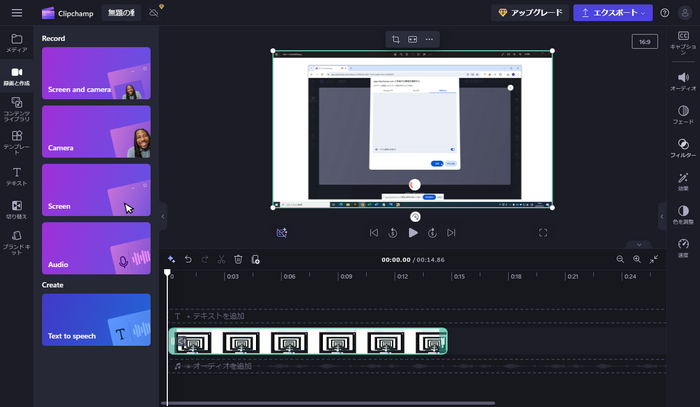Image resolution: width=700 pixels, height=407 pixels.
Task: Open the Speed panel on right sidebar
Action: pos(683,247)
